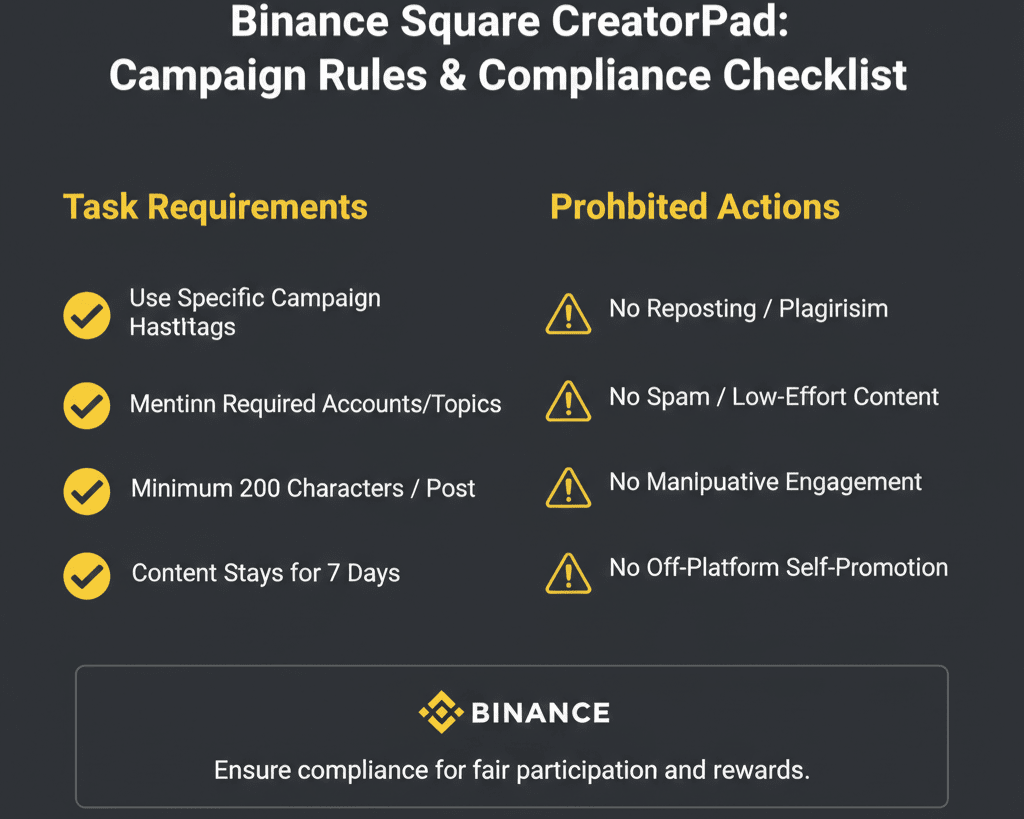Select the Task Requirements heading
This screenshot has height=819, width=1024.
coord(216,207)
